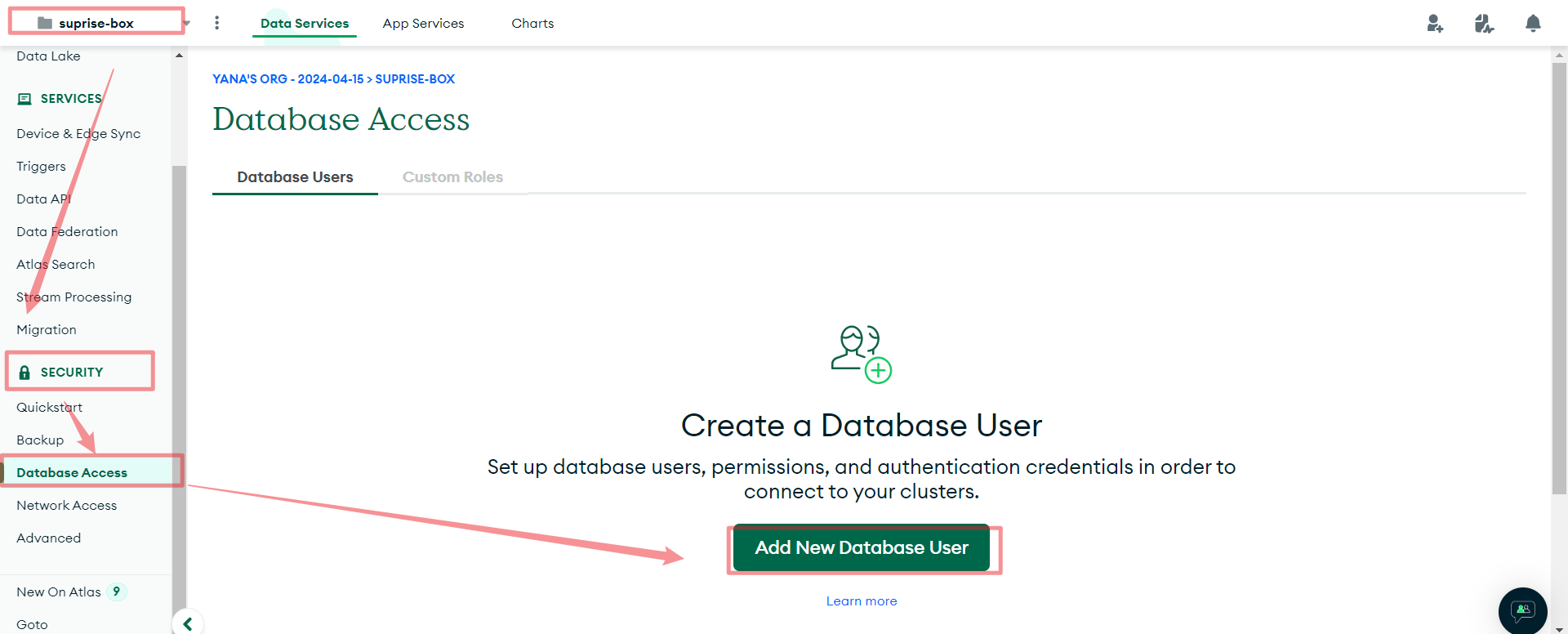Open New On Atlas item

(x=59, y=592)
